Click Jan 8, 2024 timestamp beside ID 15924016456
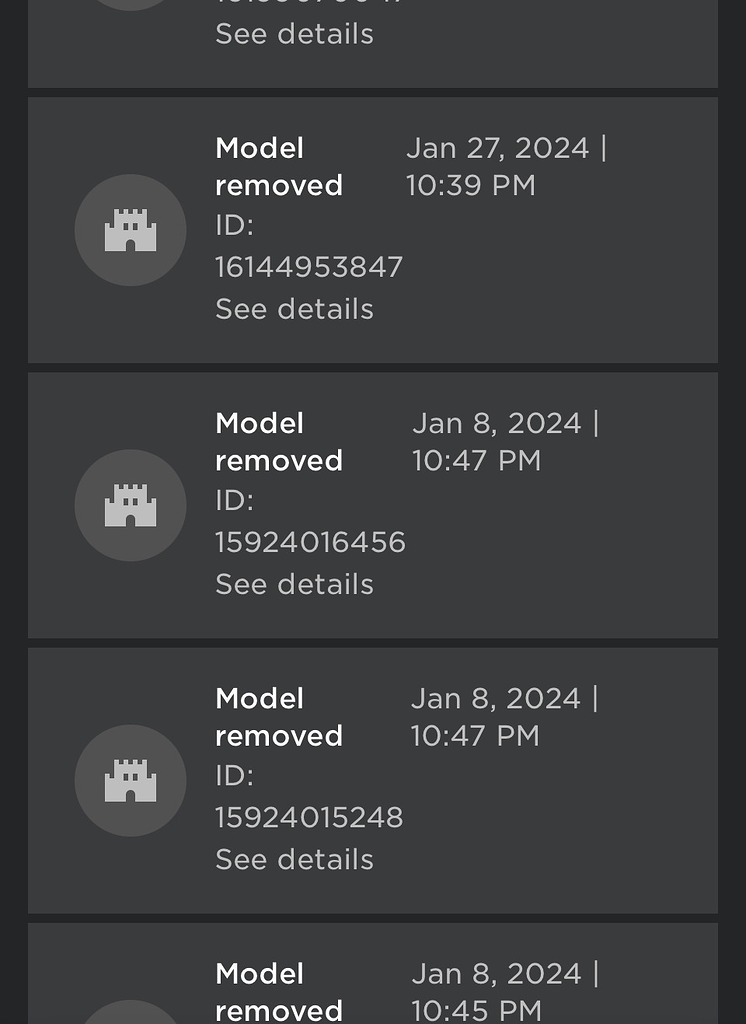The width and height of the screenshot is (746, 1024). (x=506, y=442)
